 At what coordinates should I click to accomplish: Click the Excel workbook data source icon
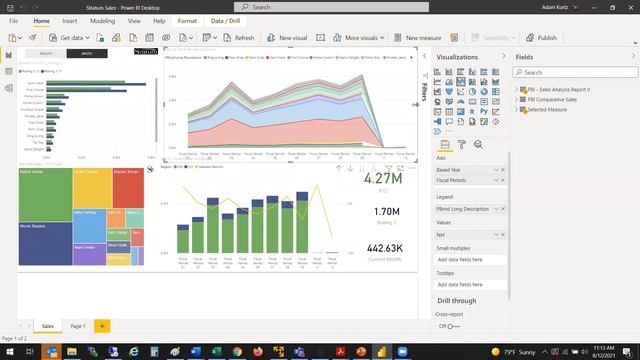point(100,38)
